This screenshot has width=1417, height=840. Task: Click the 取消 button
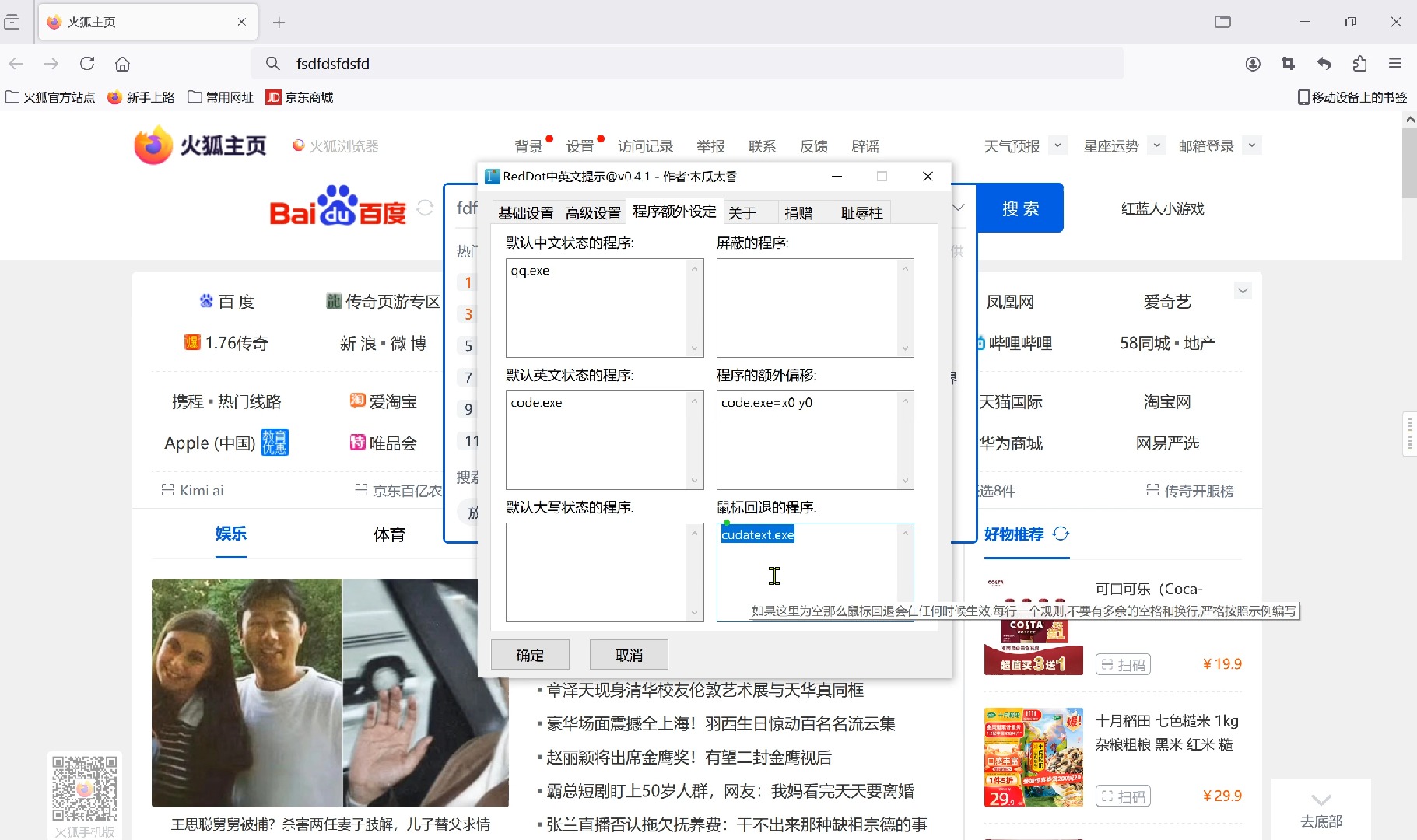click(x=629, y=655)
